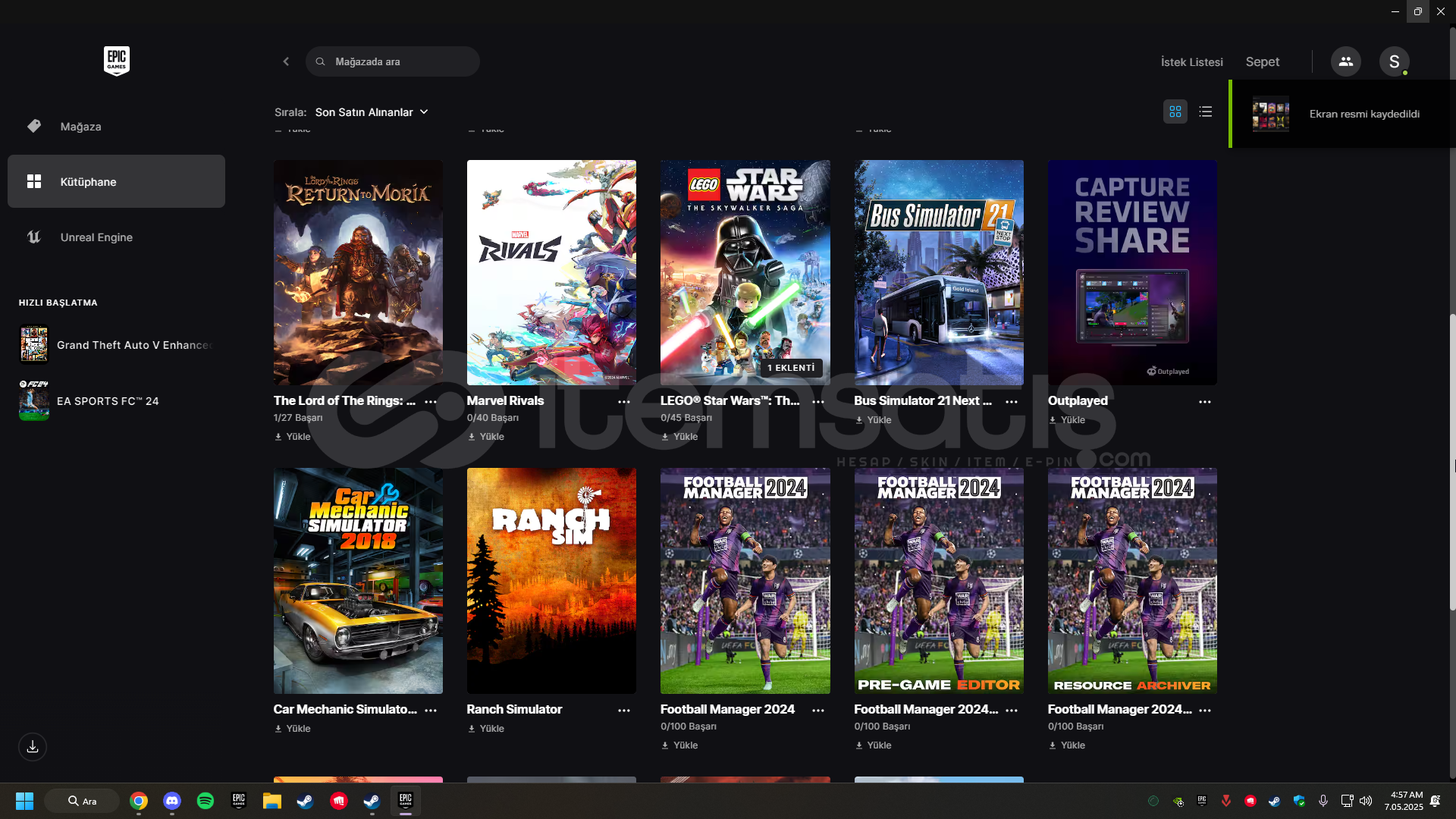Open the three-dot menu for Ranch Simulator
This screenshot has height=819, width=1456.
623,711
